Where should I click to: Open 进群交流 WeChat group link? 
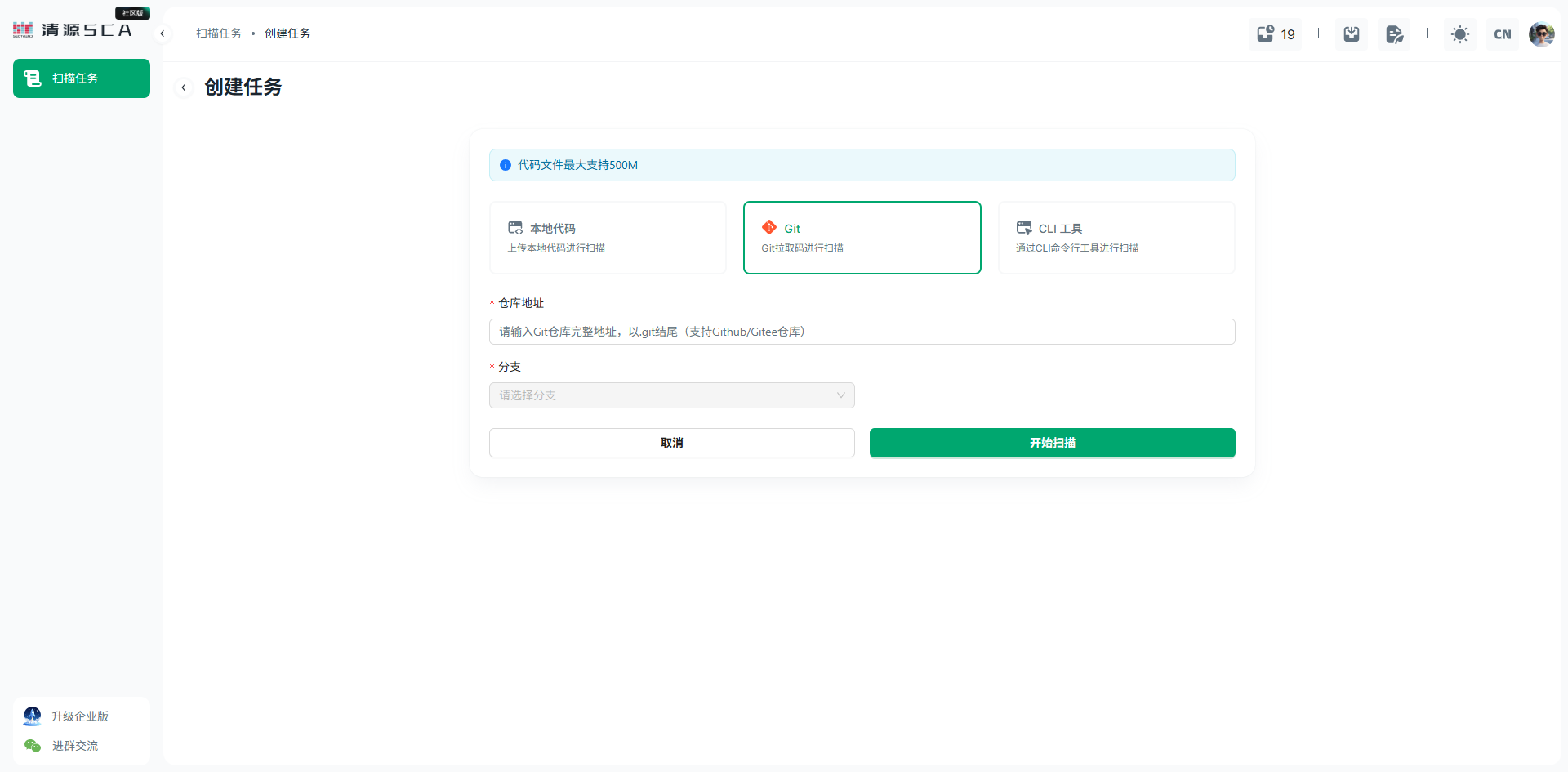[x=74, y=746]
